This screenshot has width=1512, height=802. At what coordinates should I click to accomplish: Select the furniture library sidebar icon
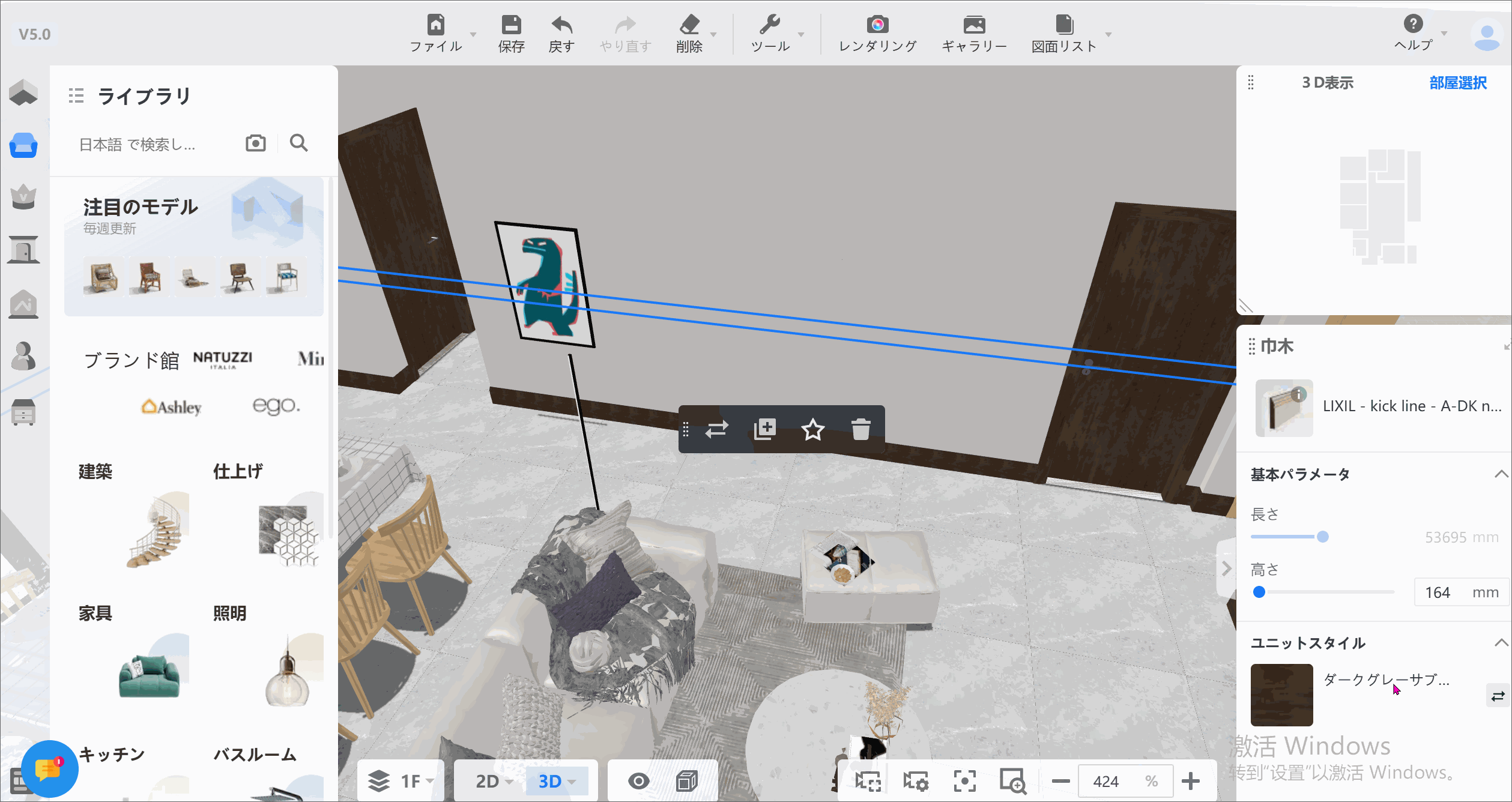(x=23, y=145)
